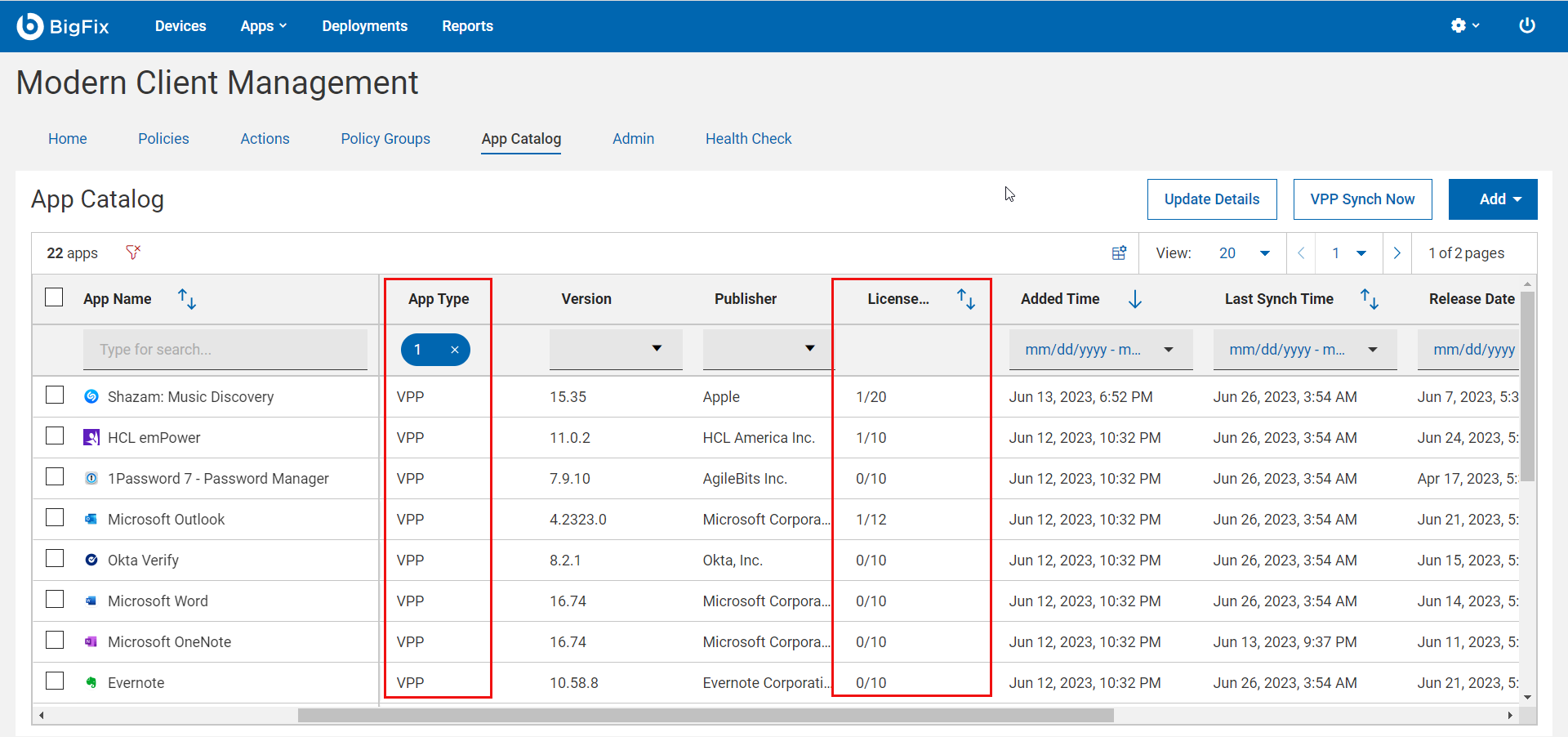Sort Added Time with down arrow
Viewport: 1568px width, 737px height.
(1135, 299)
